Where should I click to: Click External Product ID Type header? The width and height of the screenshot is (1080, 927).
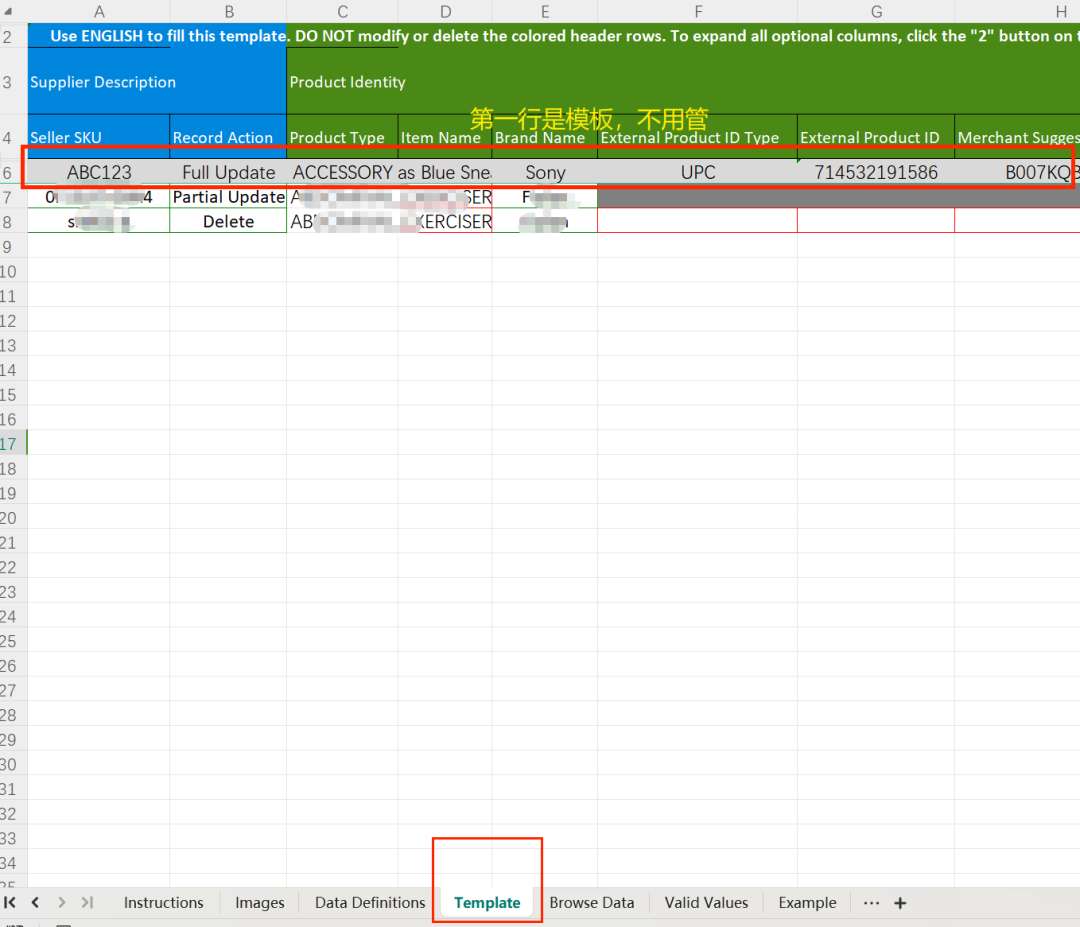tap(698, 136)
